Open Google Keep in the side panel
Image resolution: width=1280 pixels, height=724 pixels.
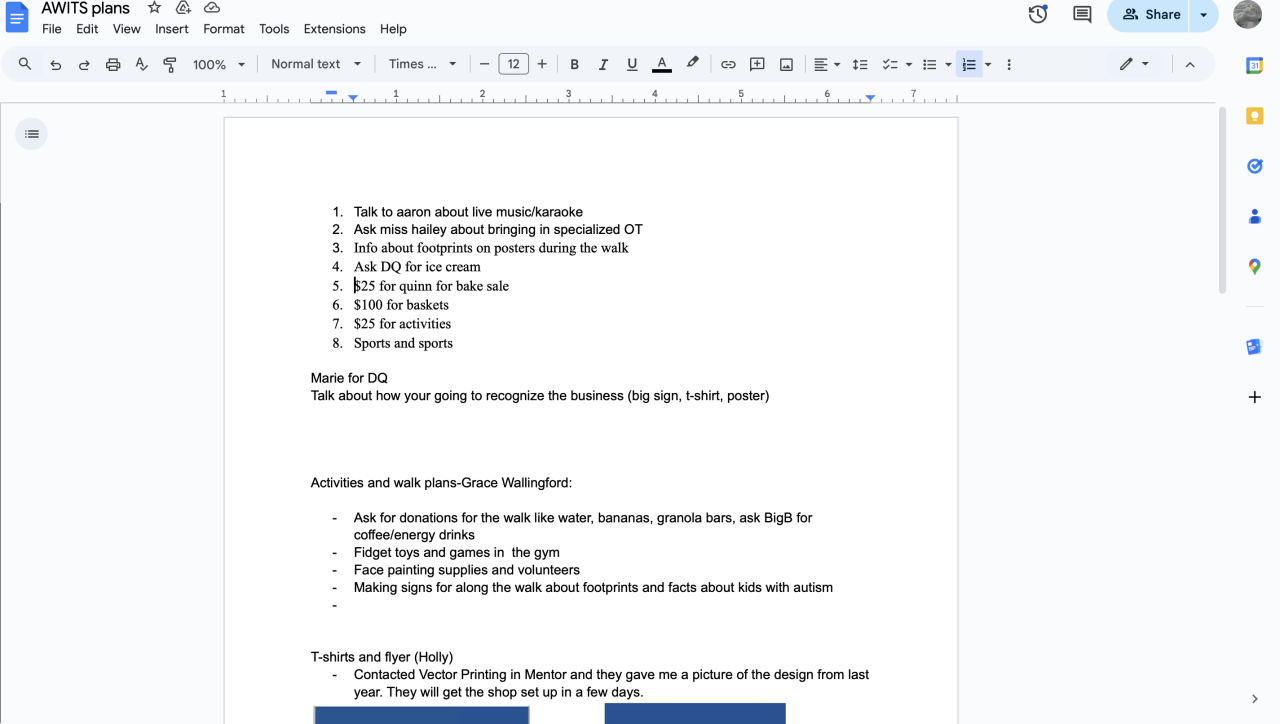tap(1254, 116)
